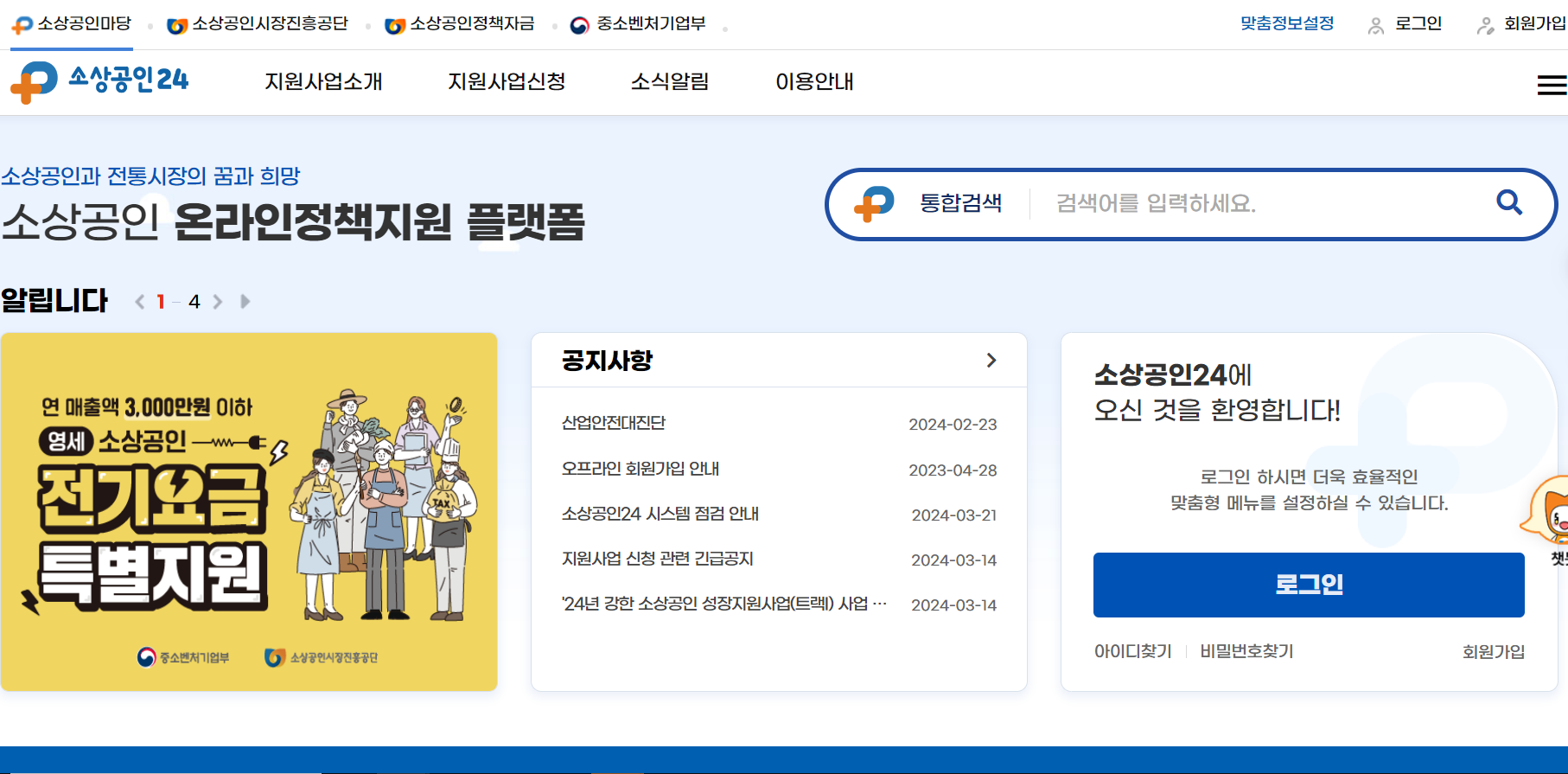Image resolution: width=1568 pixels, height=774 pixels.
Task: Click the 아이디찾기 link
Action: click(x=1133, y=651)
